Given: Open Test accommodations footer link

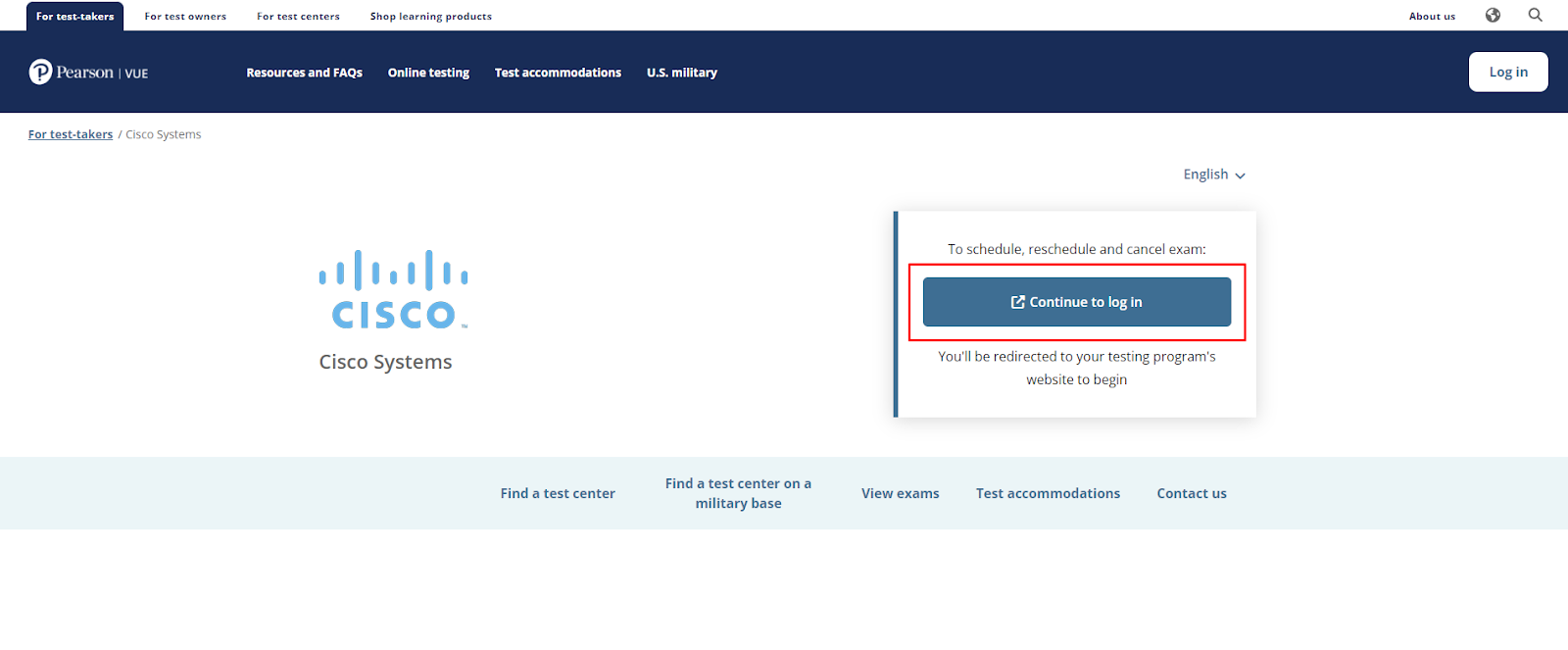Looking at the screenshot, I should coord(1048,493).
